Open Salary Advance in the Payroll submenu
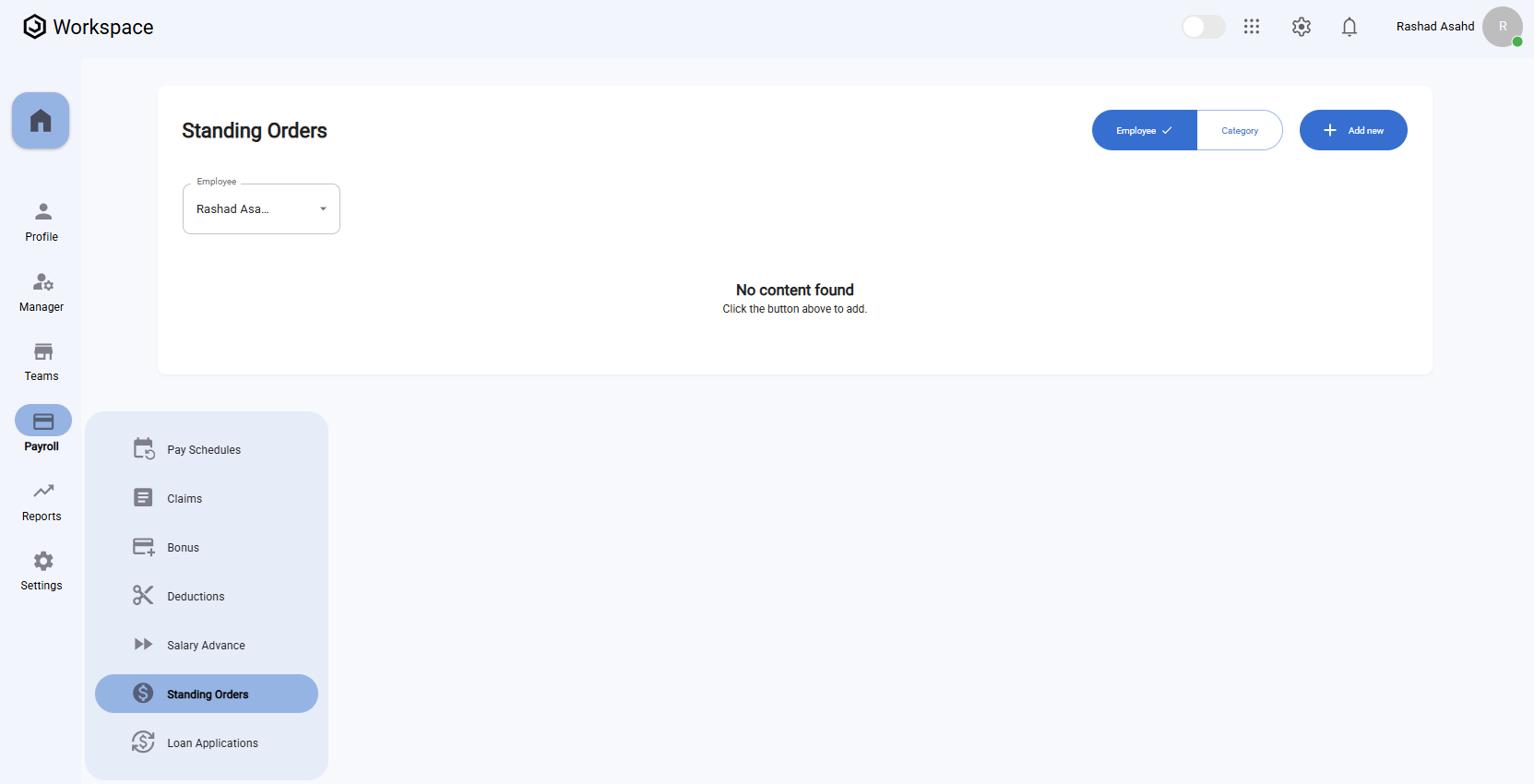Viewport: 1534px width, 784px height. [206, 646]
